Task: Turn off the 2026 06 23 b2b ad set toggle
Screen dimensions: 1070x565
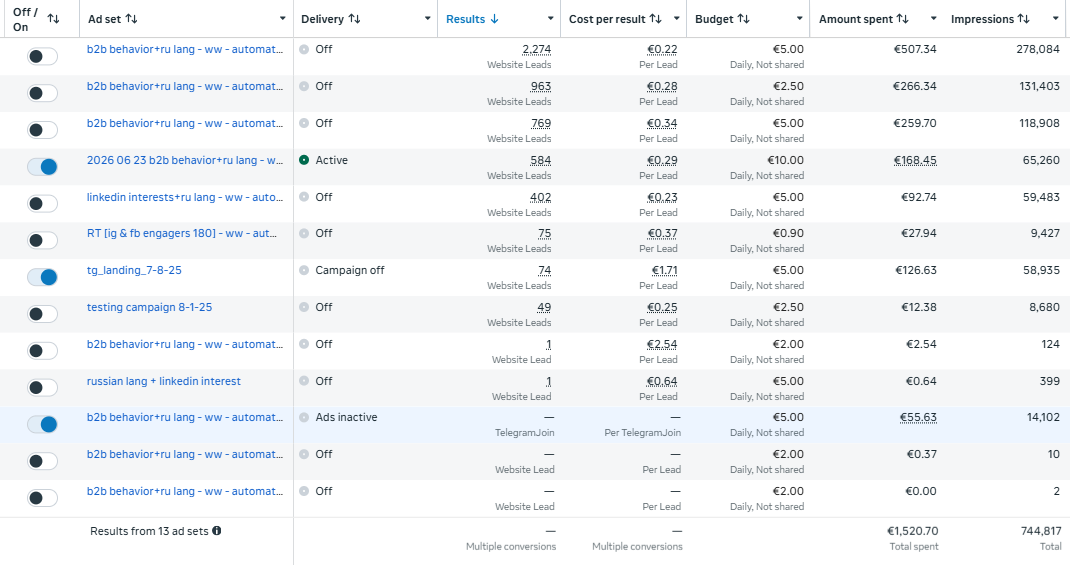Action: click(x=42, y=166)
